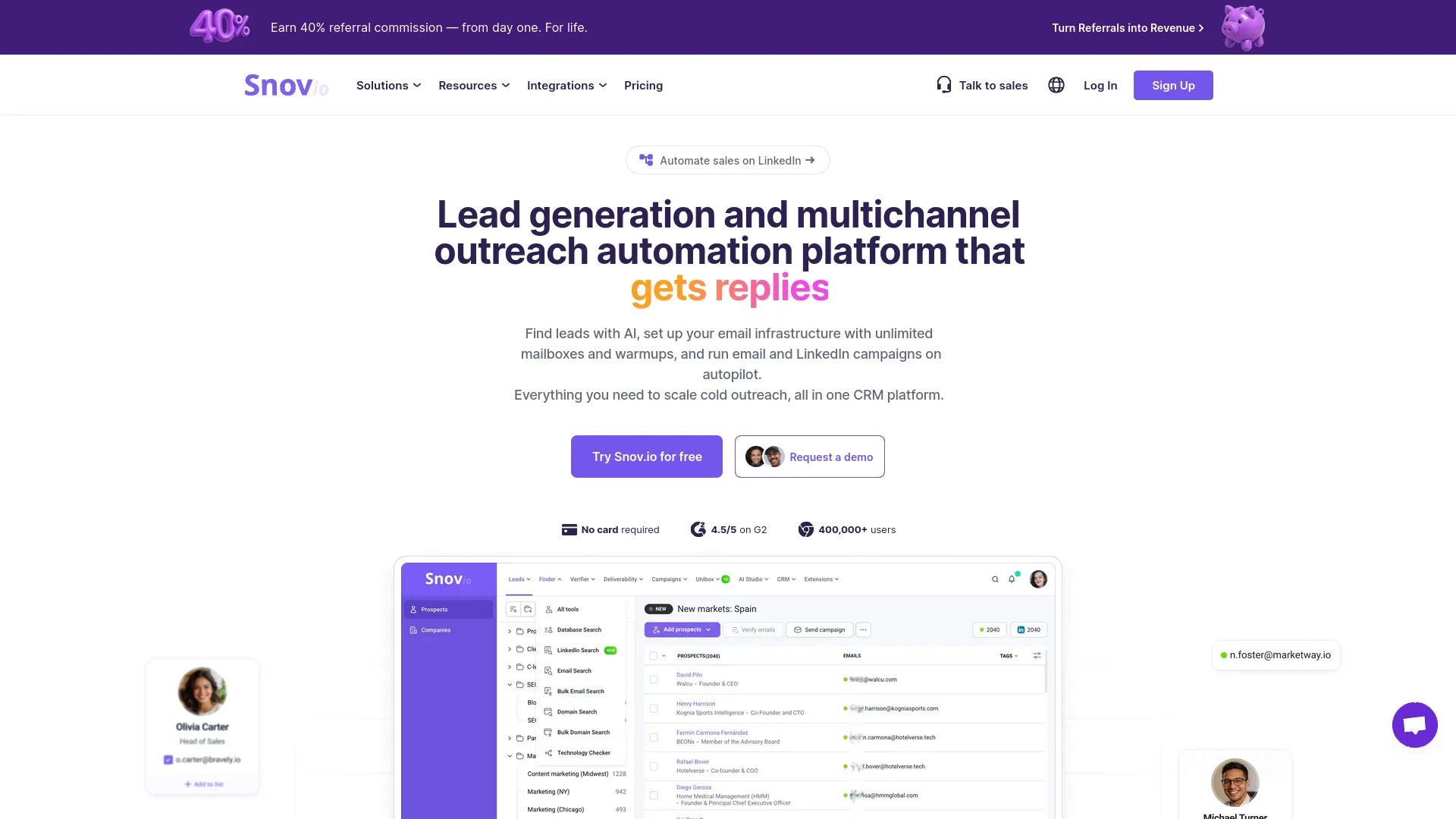
Task: Select Companies in app preview sidebar
Action: [448, 630]
